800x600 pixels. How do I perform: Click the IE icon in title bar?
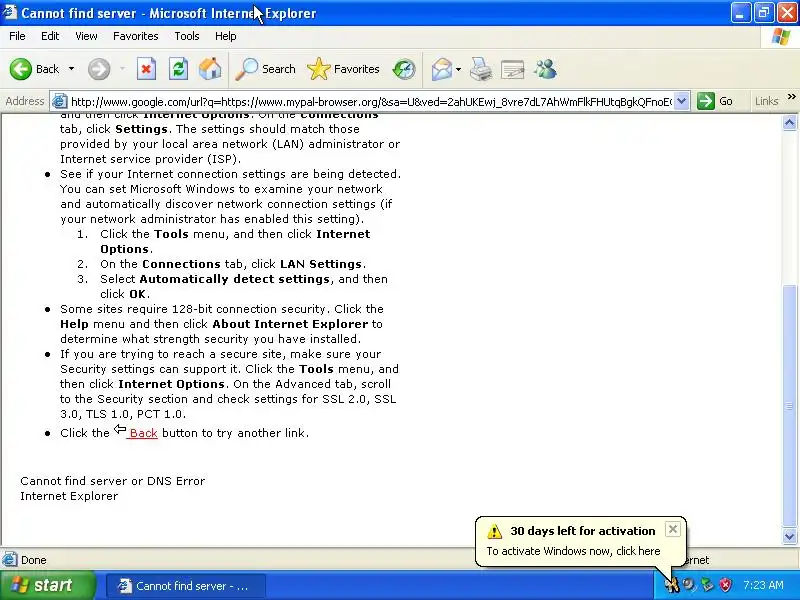coord(10,12)
